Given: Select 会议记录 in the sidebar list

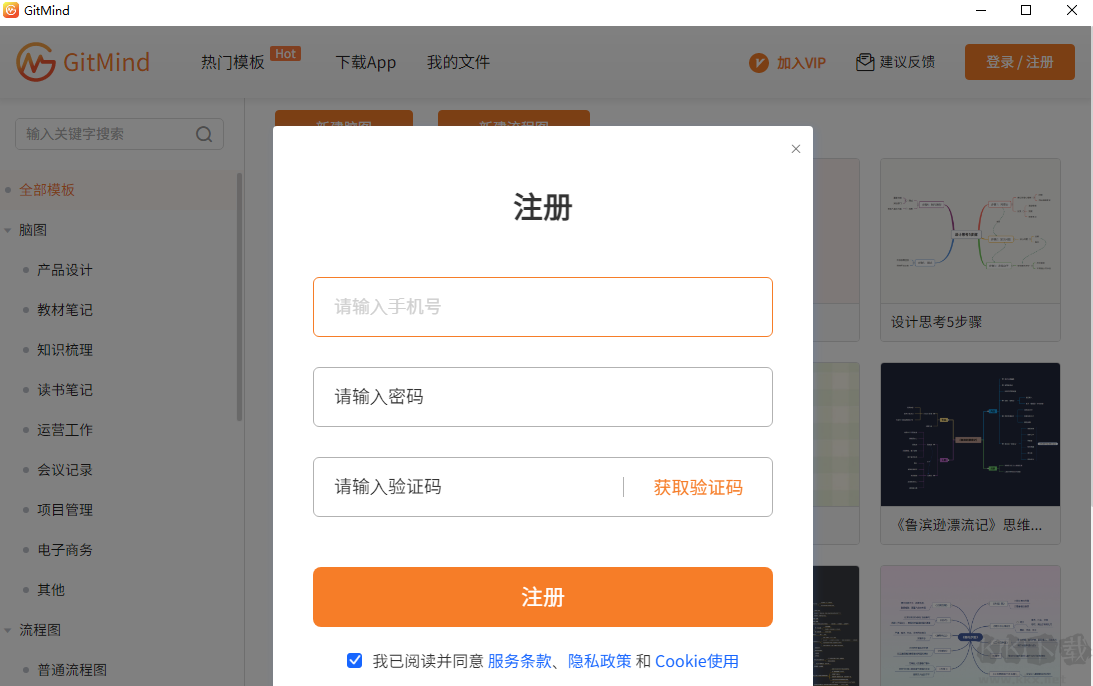Looking at the screenshot, I should (x=64, y=469).
